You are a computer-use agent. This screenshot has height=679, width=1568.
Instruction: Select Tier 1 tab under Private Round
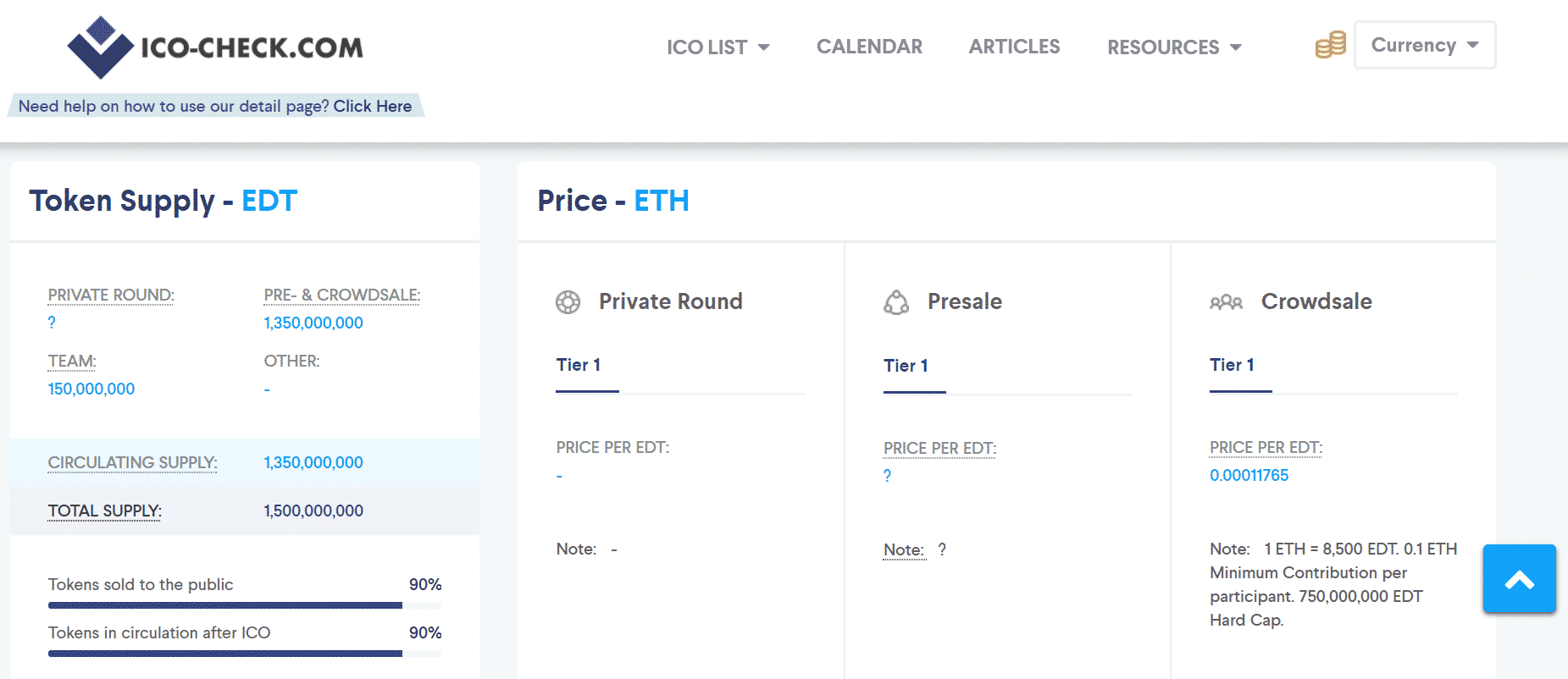point(579,365)
